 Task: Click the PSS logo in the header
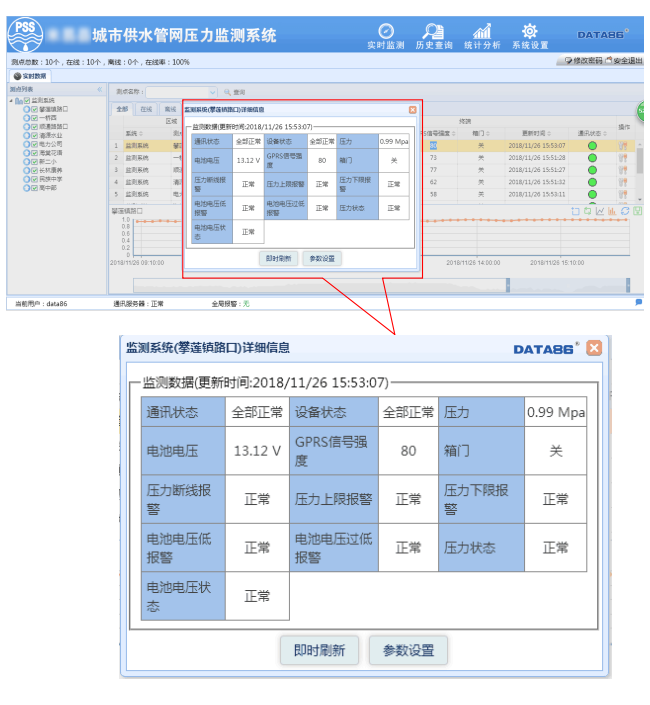25,35
